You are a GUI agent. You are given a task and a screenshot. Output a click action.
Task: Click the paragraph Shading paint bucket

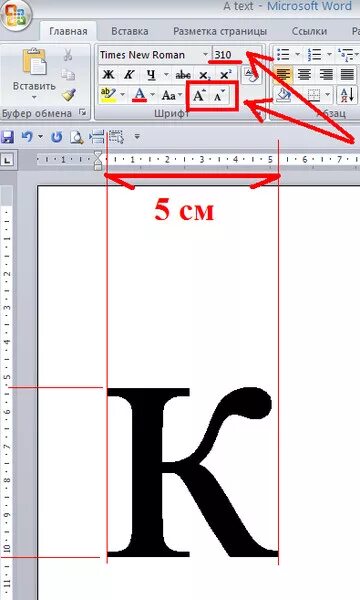point(283,95)
